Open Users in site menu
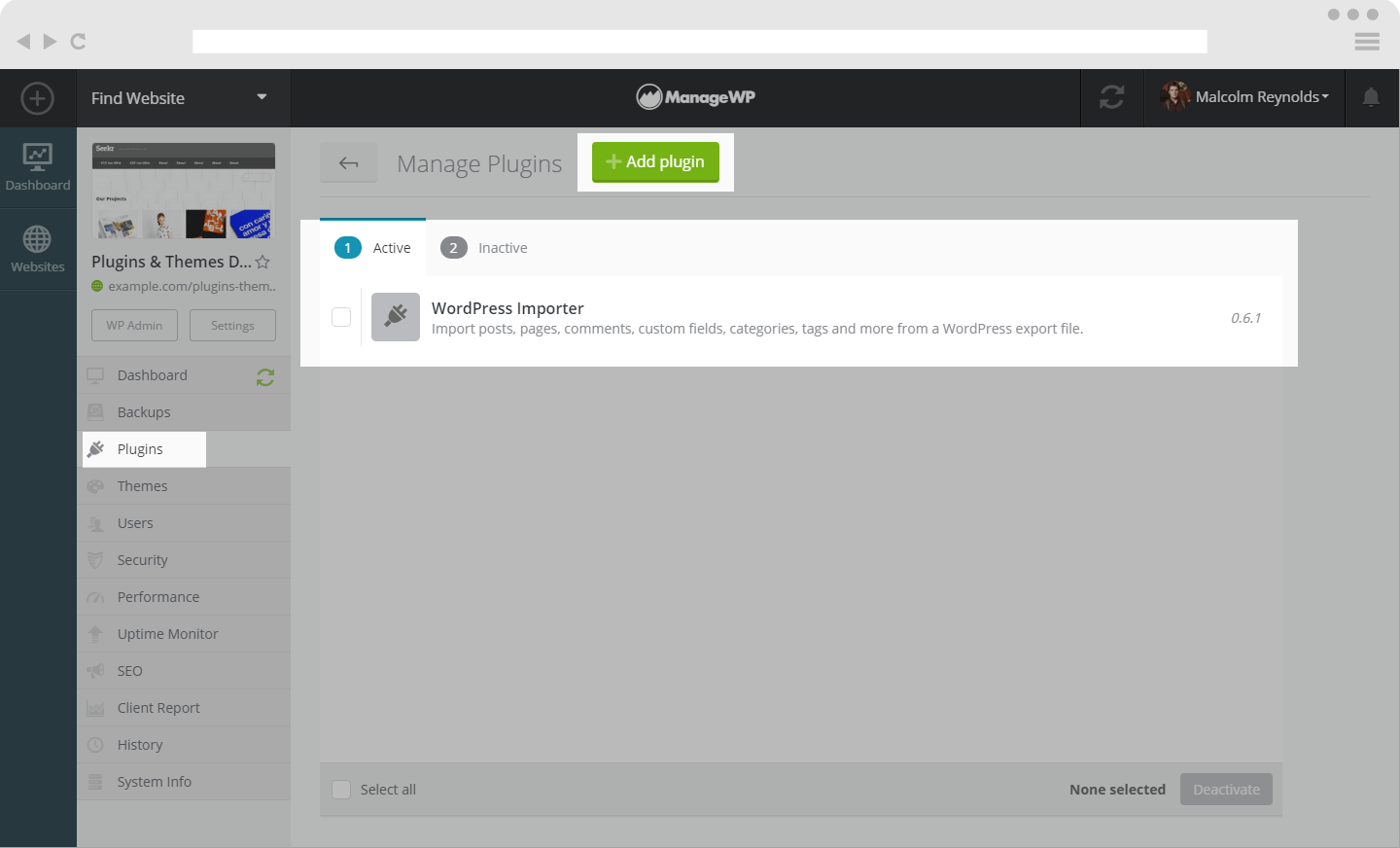 coord(184,523)
